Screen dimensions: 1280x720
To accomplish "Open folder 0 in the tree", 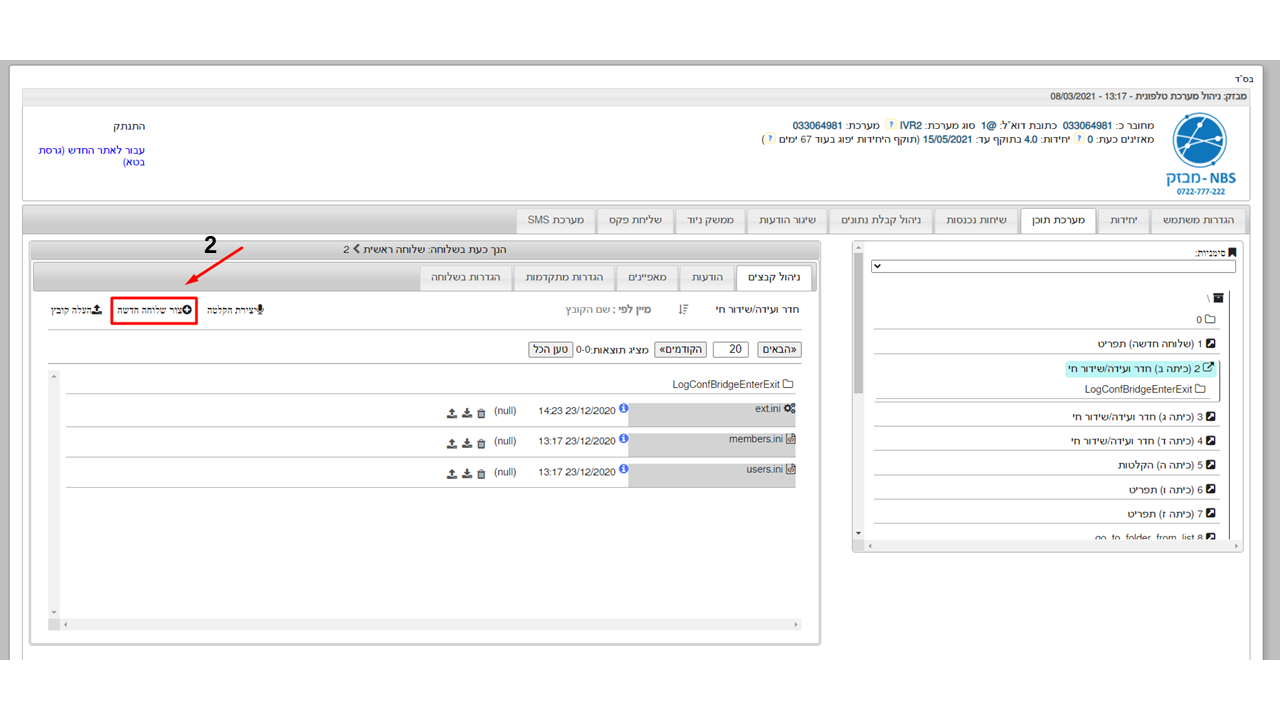I will tap(1206, 320).
